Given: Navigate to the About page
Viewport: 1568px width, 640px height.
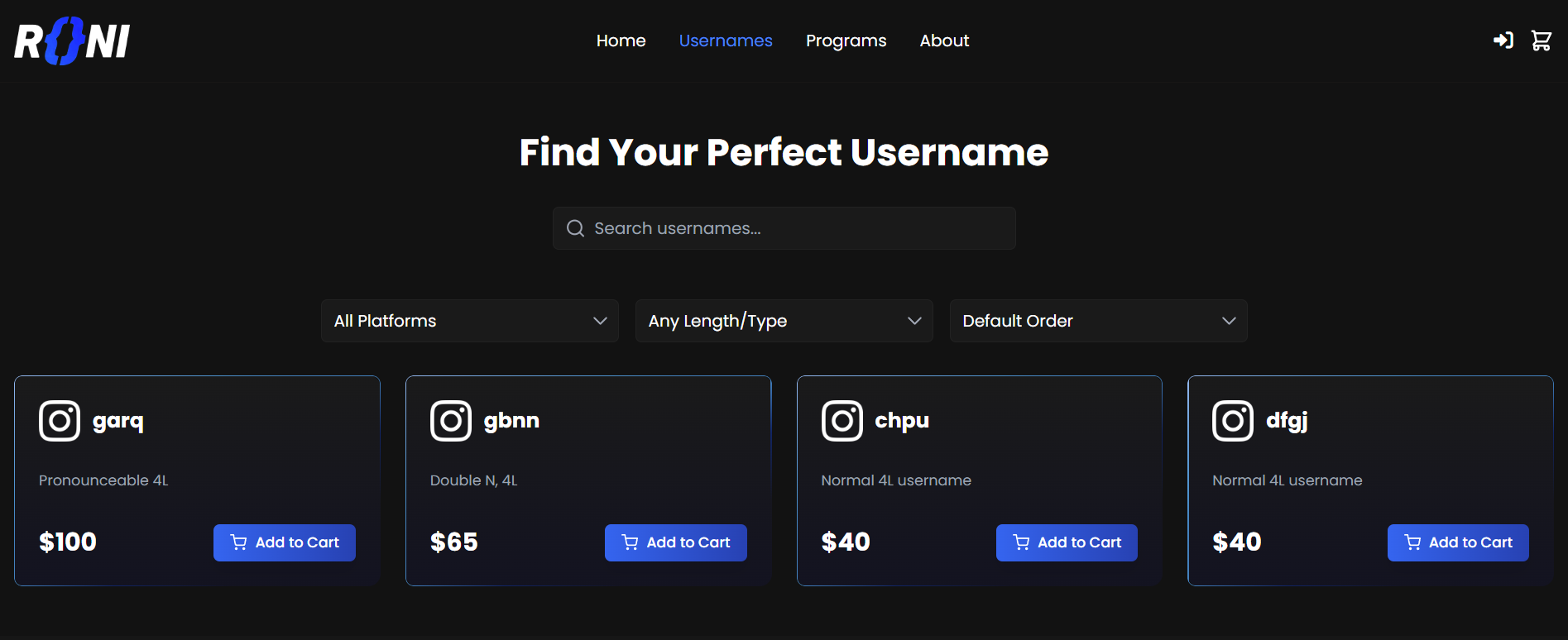Looking at the screenshot, I should (x=944, y=41).
